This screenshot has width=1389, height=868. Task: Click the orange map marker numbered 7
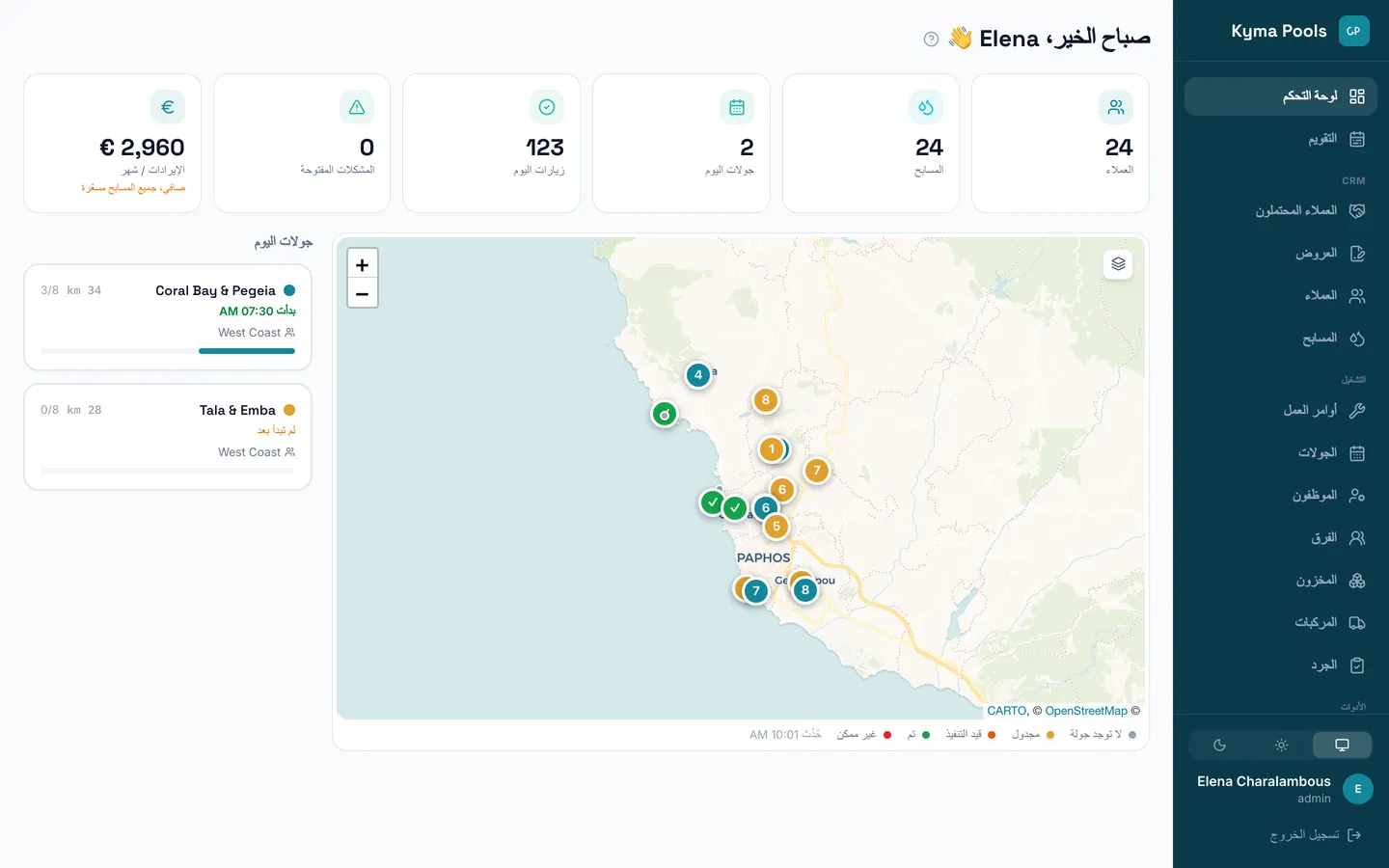tap(817, 471)
